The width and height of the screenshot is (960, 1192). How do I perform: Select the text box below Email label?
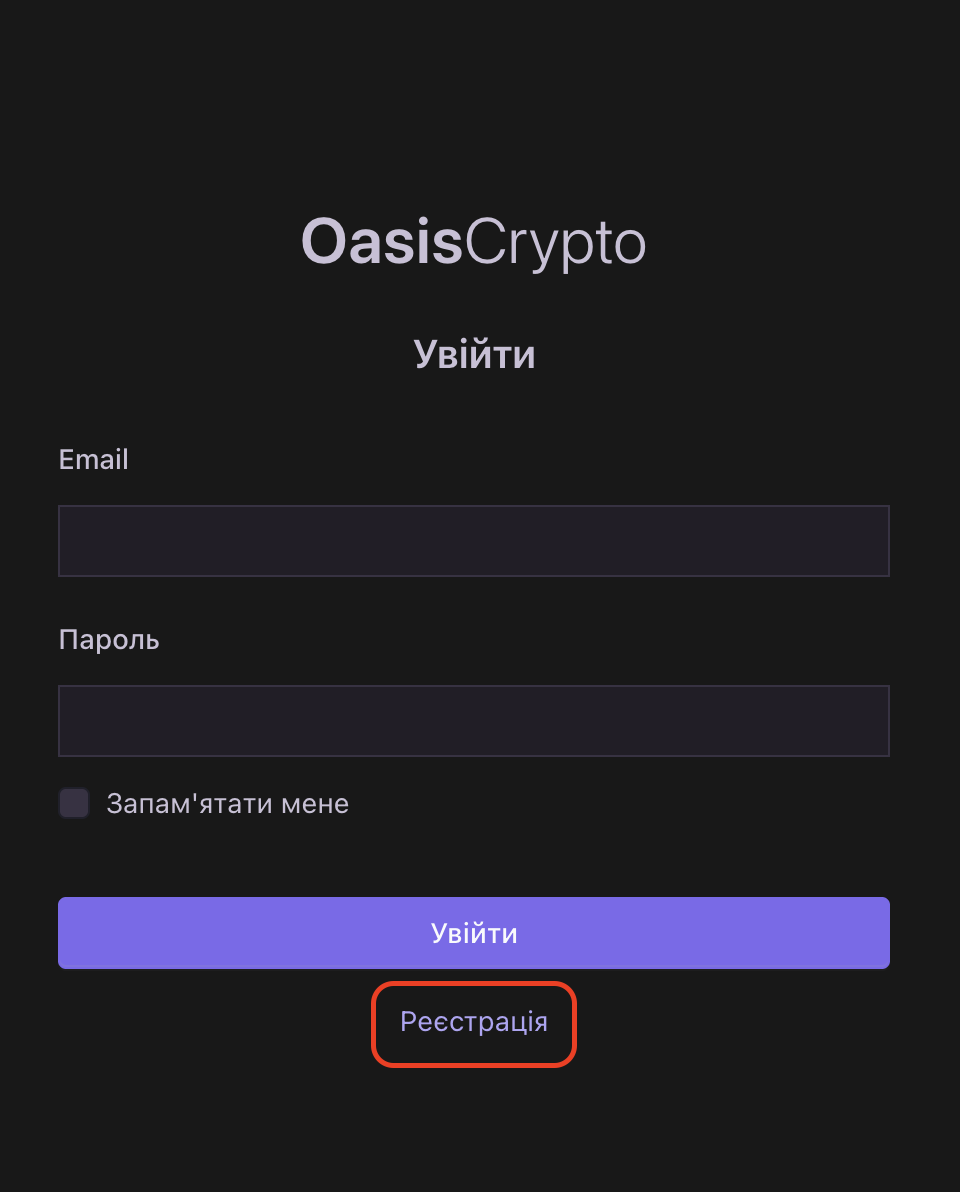pos(474,541)
